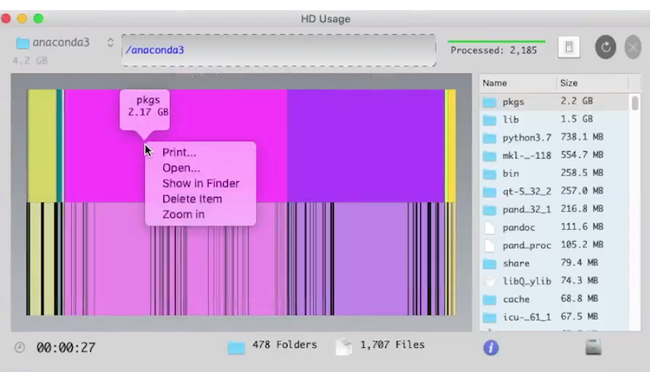The width and height of the screenshot is (650, 382).
Task: Click the '4.2 GB' total size text
Action: (30, 60)
